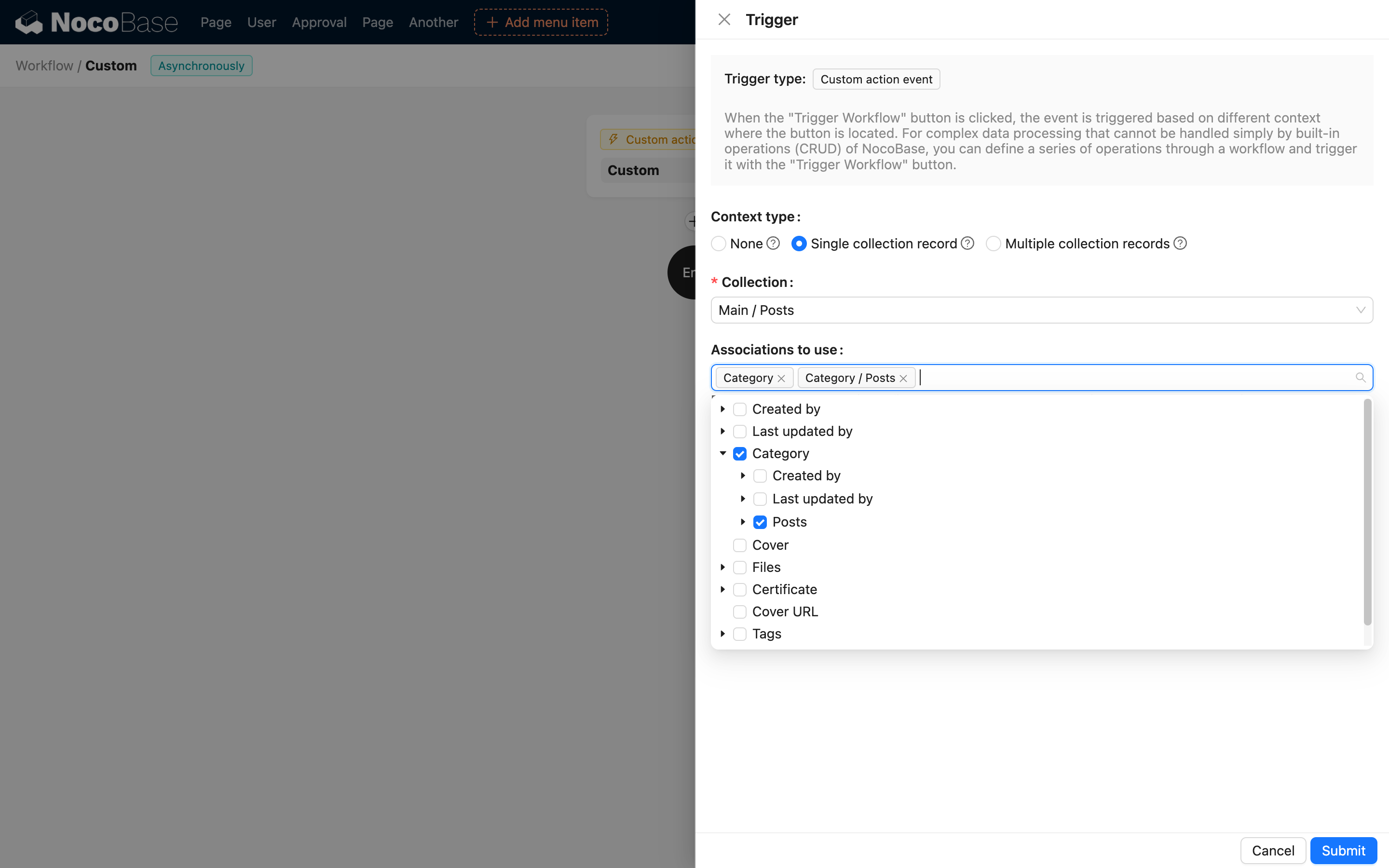Screen dimensions: 1389x868
Task: Expand the Created by tree node
Action: (x=722, y=409)
